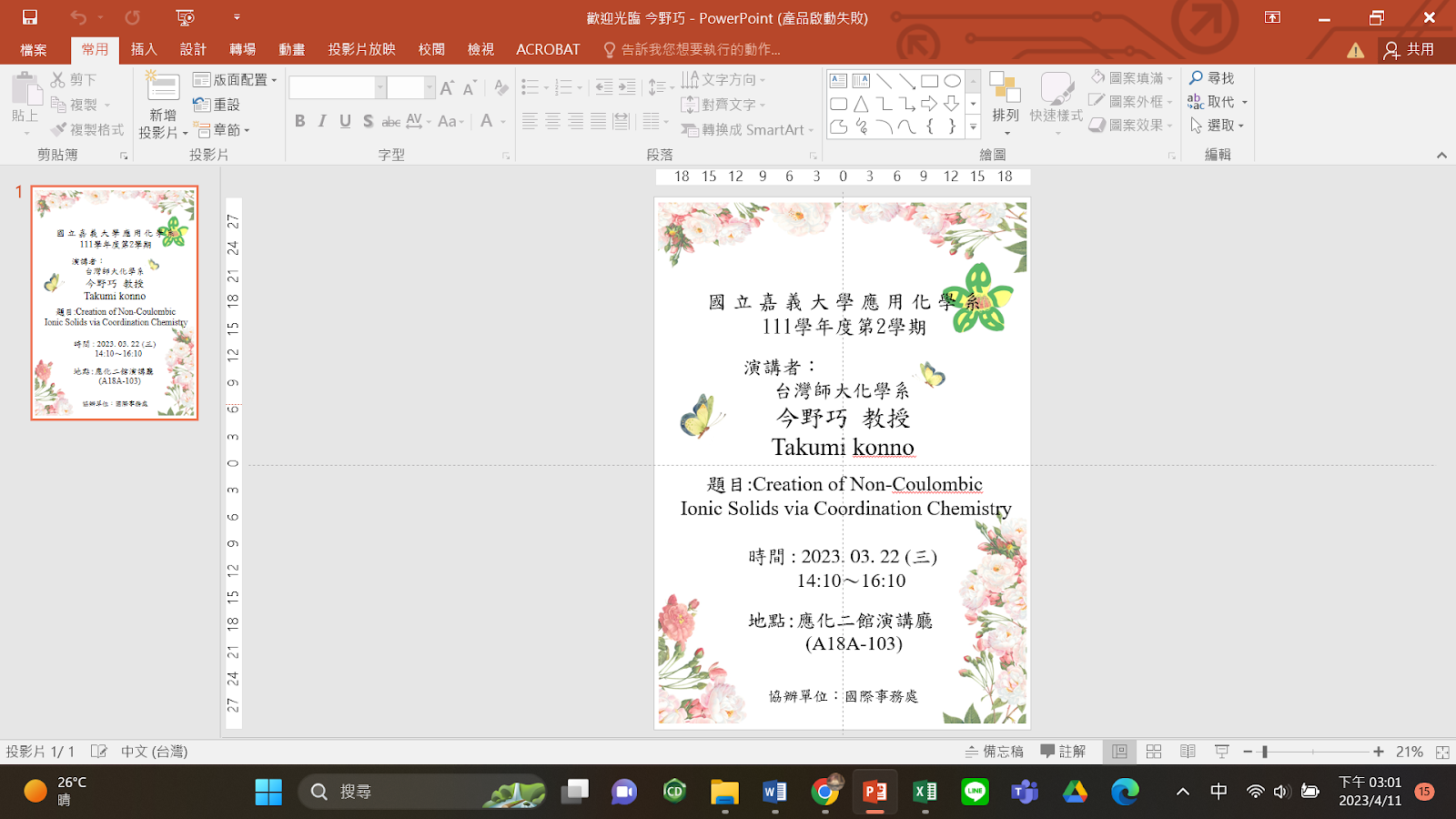The image size is (1456, 819).
Task: Add a new slide with 新增投影片 icon
Action: (x=163, y=87)
